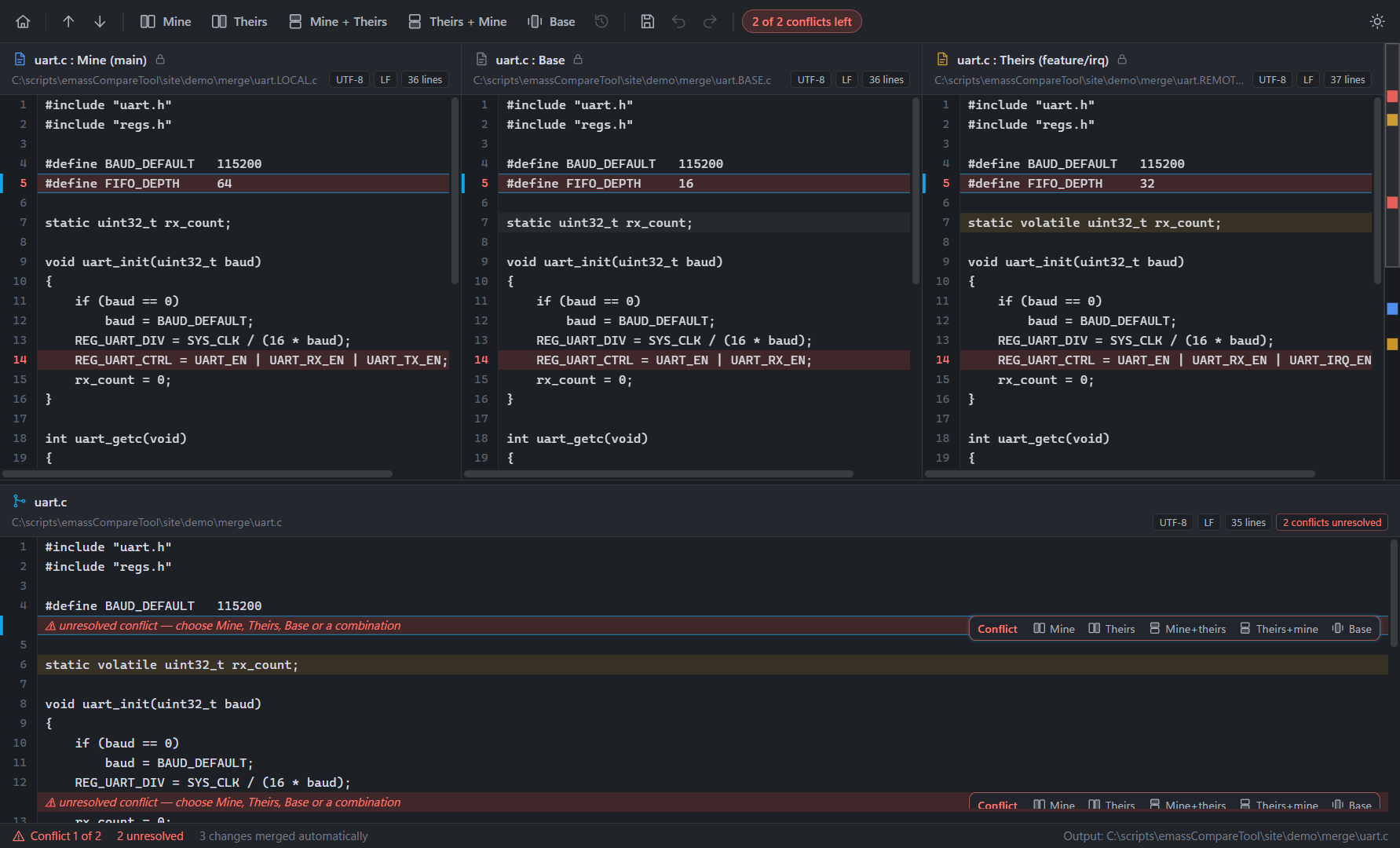This screenshot has width=1400, height=848.
Task: Save the merged file via disk icon
Action: [647, 21]
